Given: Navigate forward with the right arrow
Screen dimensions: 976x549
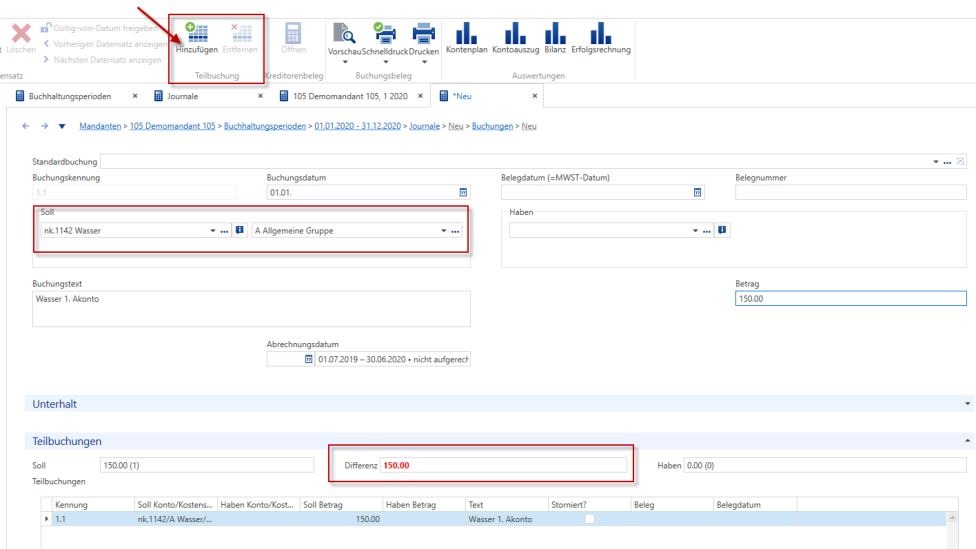Looking at the screenshot, I should tap(44, 126).
